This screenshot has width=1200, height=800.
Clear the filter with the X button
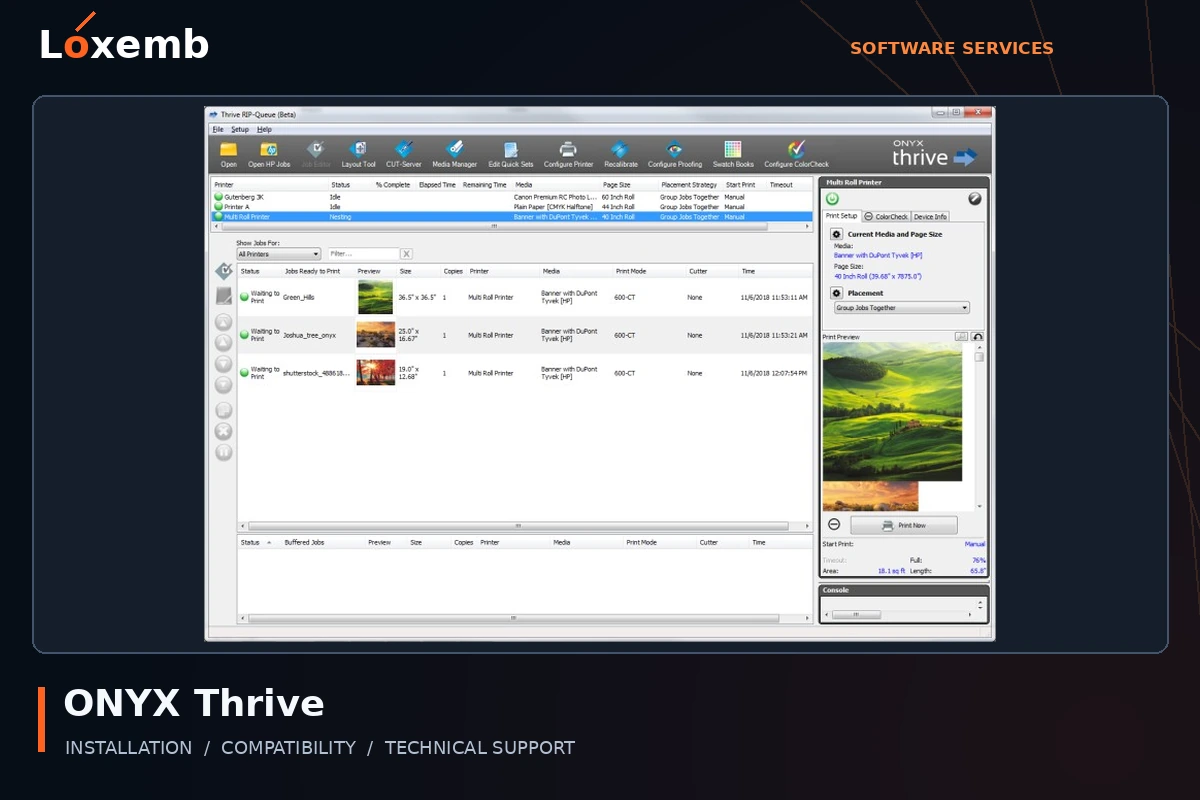407,254
